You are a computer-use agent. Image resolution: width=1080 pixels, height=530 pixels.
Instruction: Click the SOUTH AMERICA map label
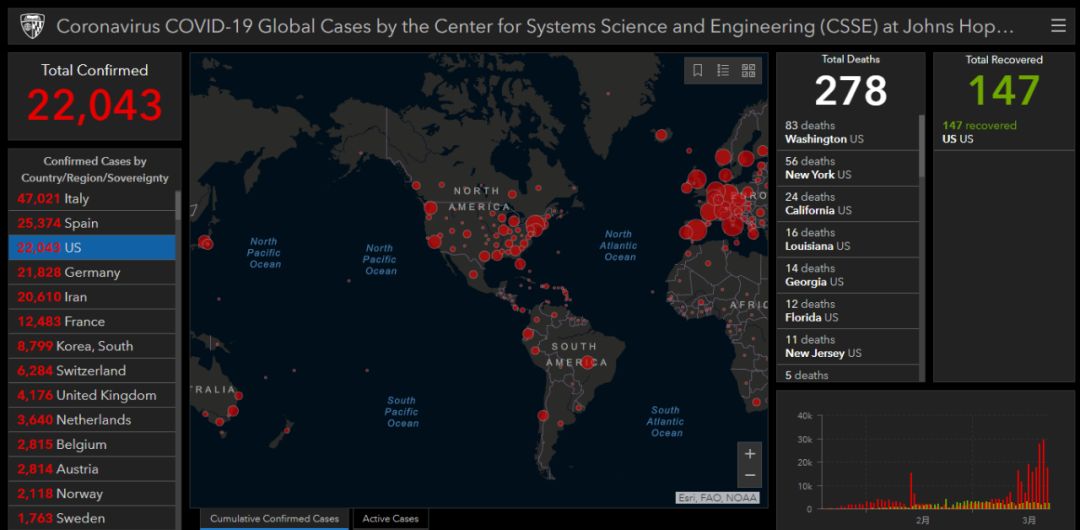577,354
